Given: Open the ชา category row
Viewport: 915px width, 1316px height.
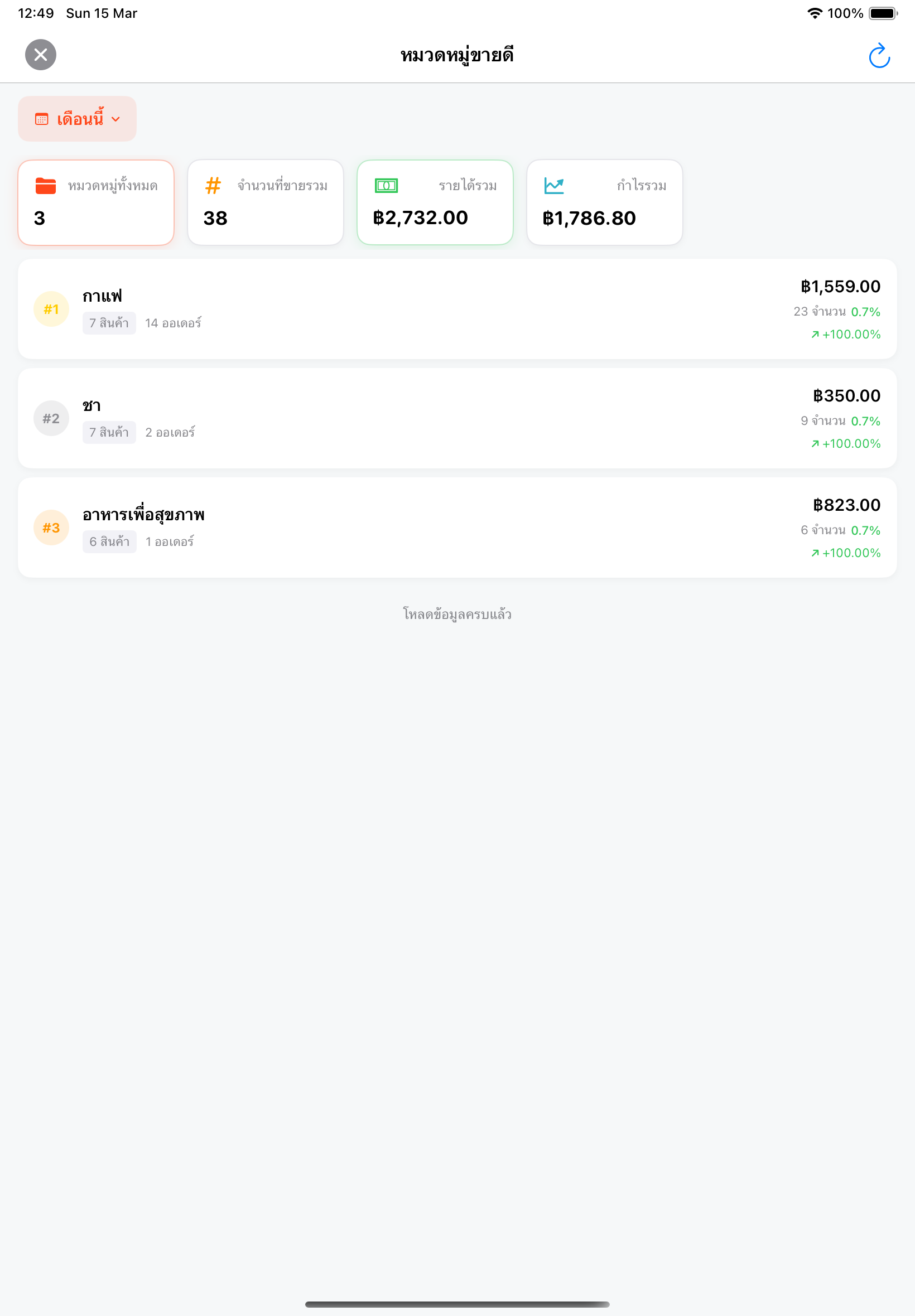Looking at the screenshot, I should [458, 419].
